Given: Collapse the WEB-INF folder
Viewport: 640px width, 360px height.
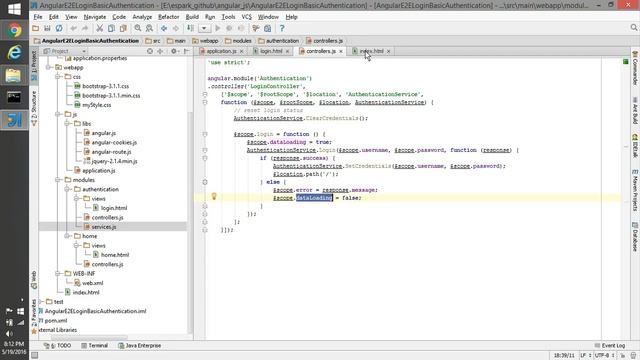Looking at the screenshot, I should (58, 273).
